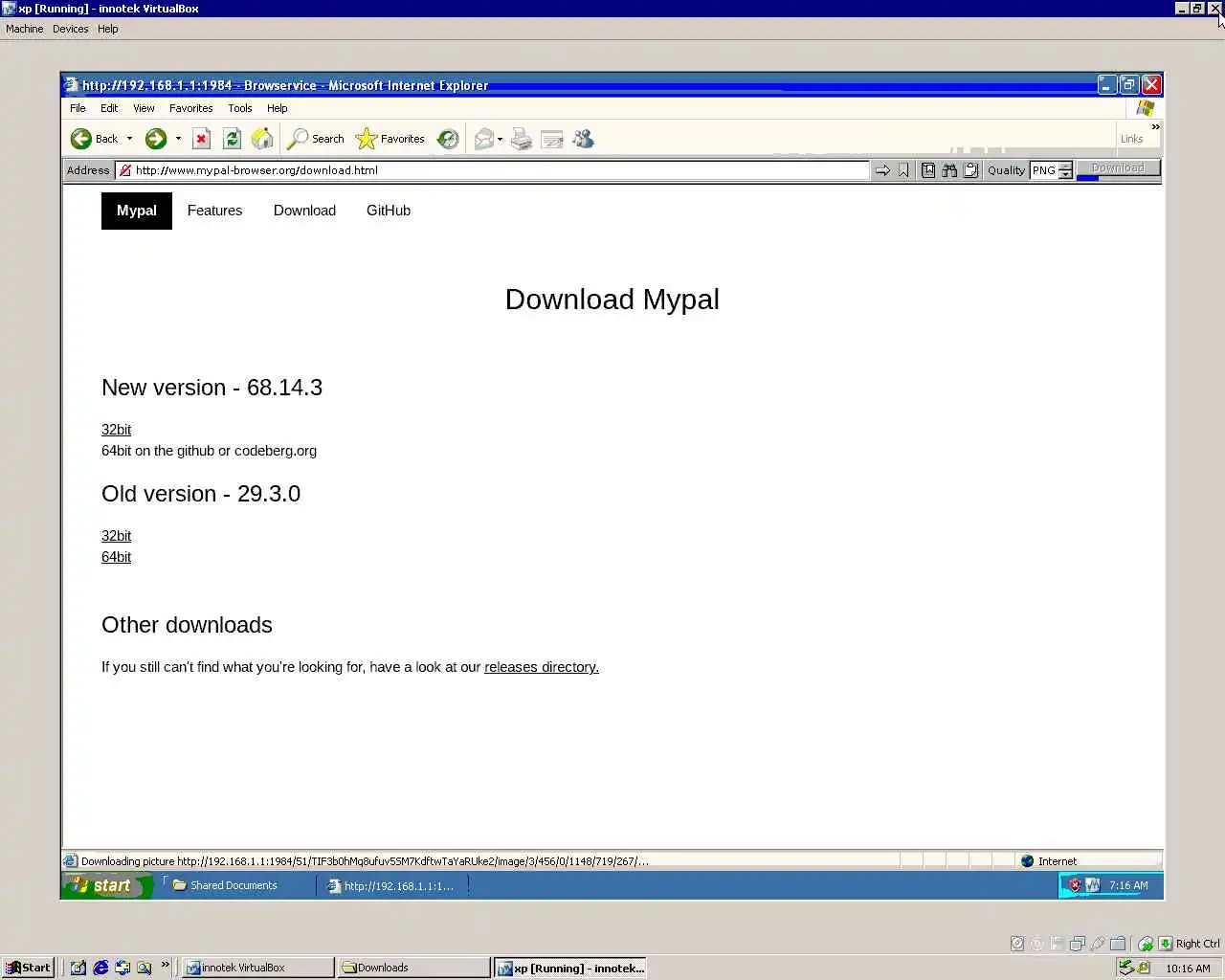Image resolution: width=1225 pixels, height=980 pixels.
Task: Expand the Links toolbar chevron
Action: click(x=1155, y=126)
